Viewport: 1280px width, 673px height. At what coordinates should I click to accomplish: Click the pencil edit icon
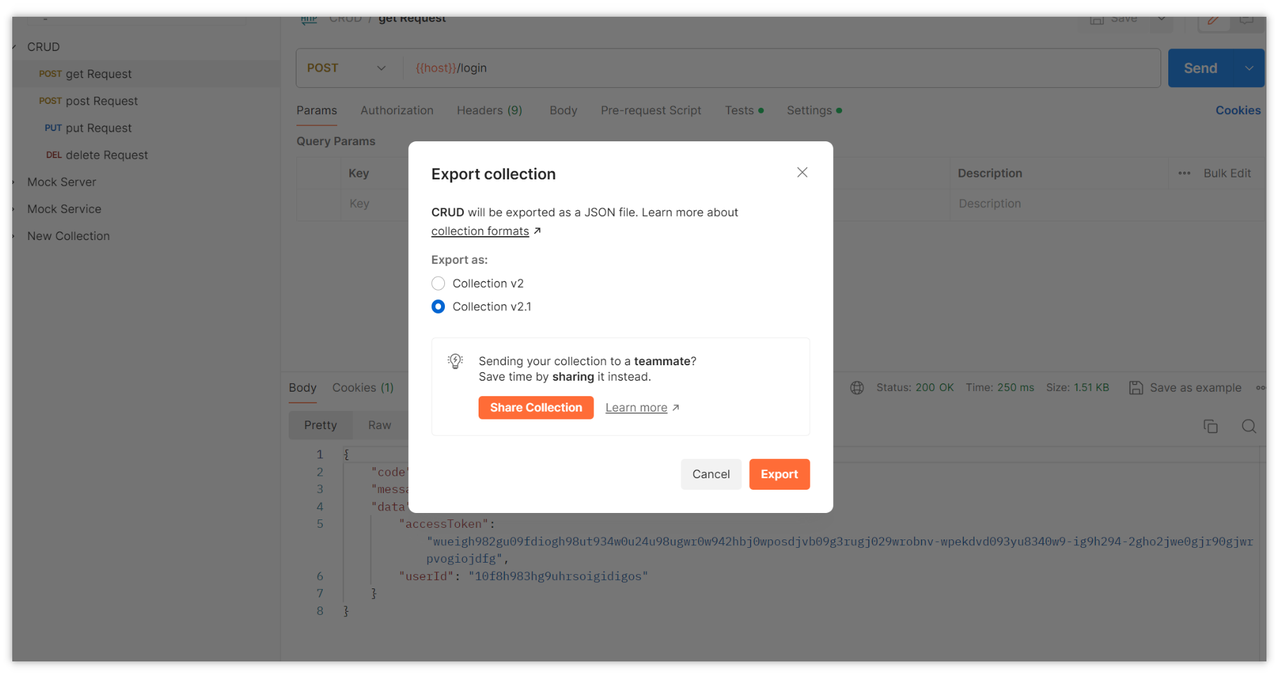click(x=1213, y=19)
